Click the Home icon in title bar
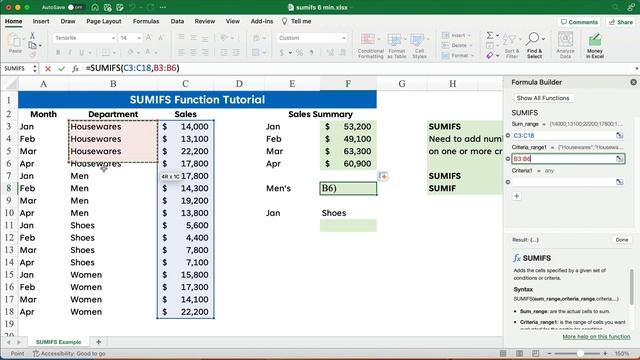This screenshot has height=360, width=640. pos(95,7)
